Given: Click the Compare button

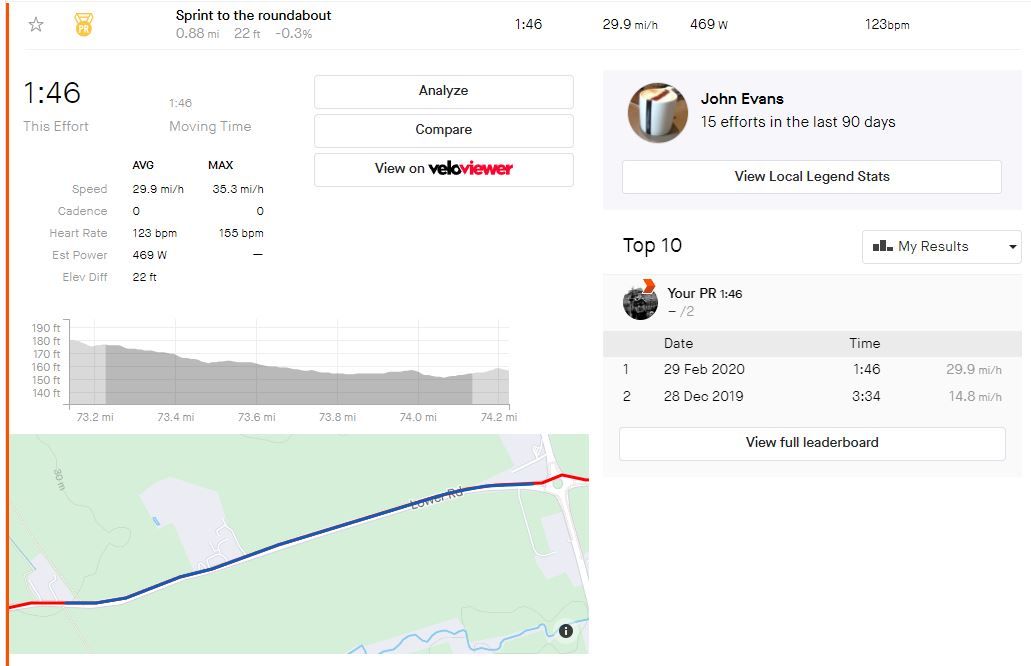Looking at the screenshot, I should (x=444, y=130).
